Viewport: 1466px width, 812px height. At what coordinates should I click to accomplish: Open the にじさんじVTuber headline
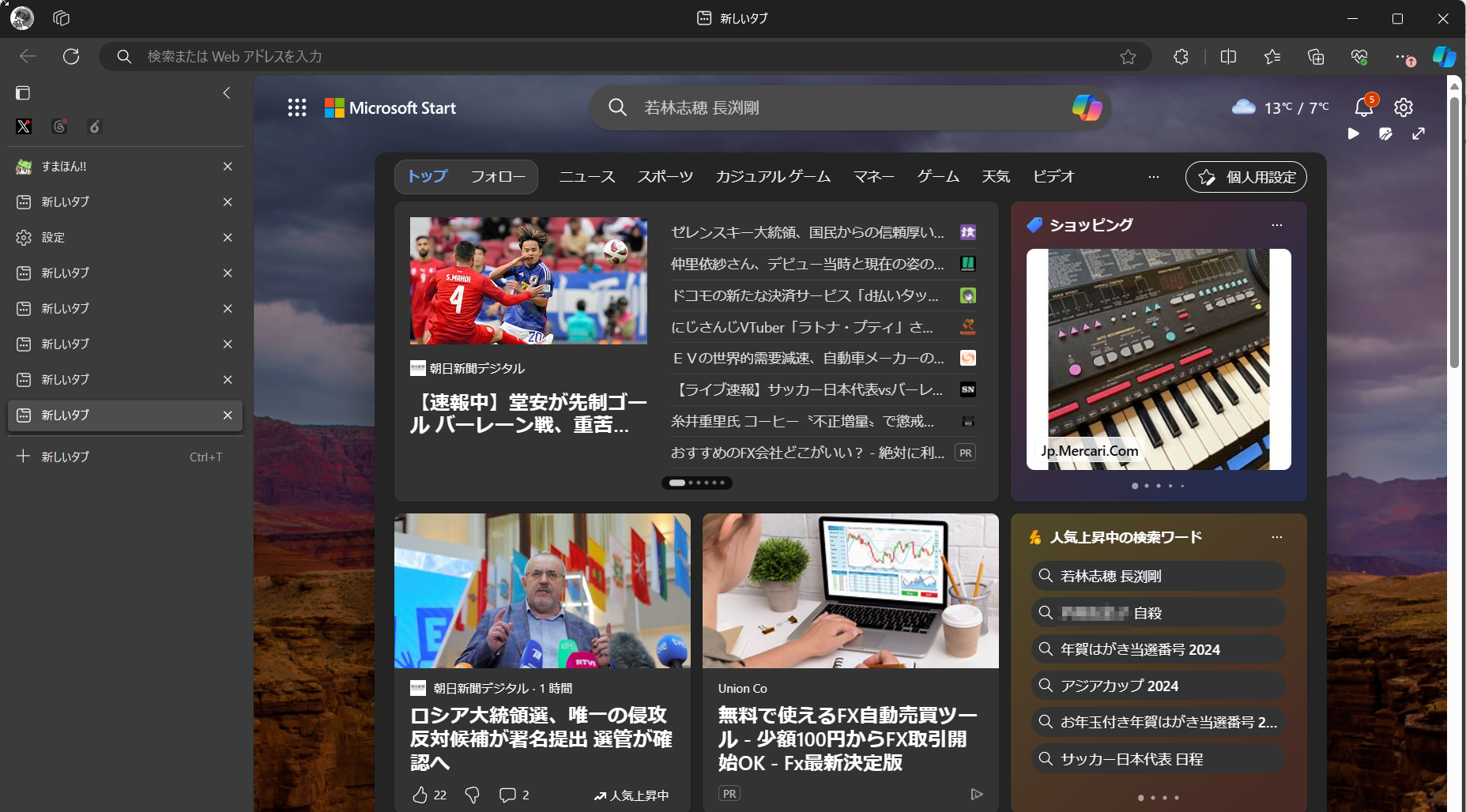[x=802, y=327]
